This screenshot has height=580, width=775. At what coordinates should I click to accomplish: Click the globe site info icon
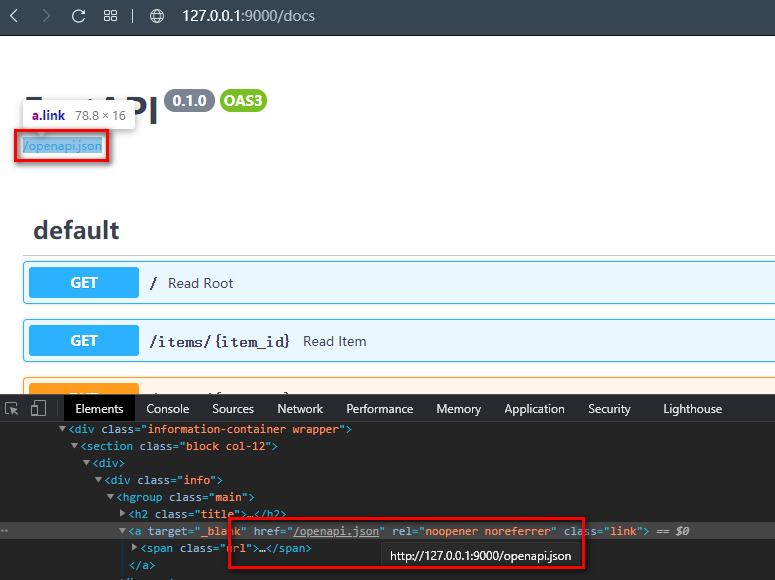coord(156,16)
